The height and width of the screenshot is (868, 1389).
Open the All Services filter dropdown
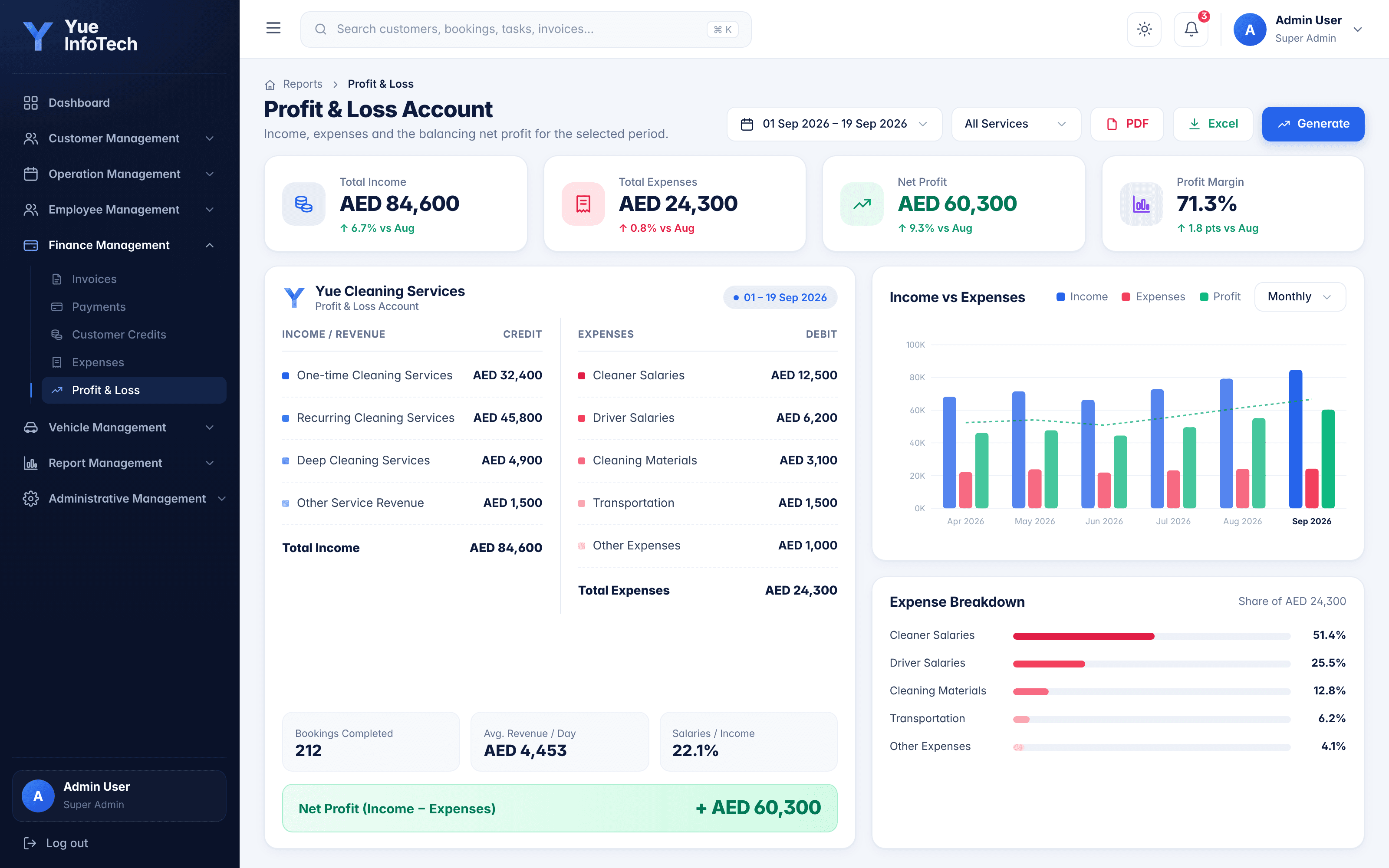[x=1016, y=124]
